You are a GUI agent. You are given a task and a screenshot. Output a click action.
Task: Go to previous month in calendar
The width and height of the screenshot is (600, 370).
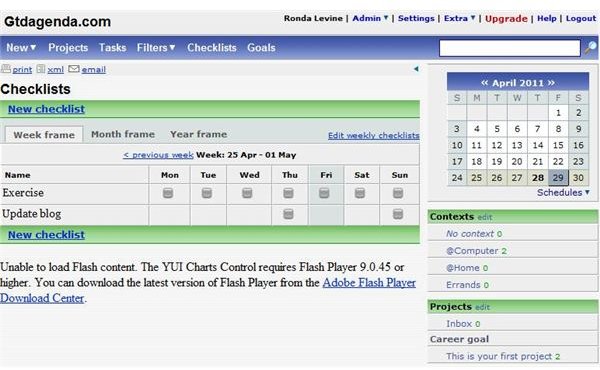point(484,83)
